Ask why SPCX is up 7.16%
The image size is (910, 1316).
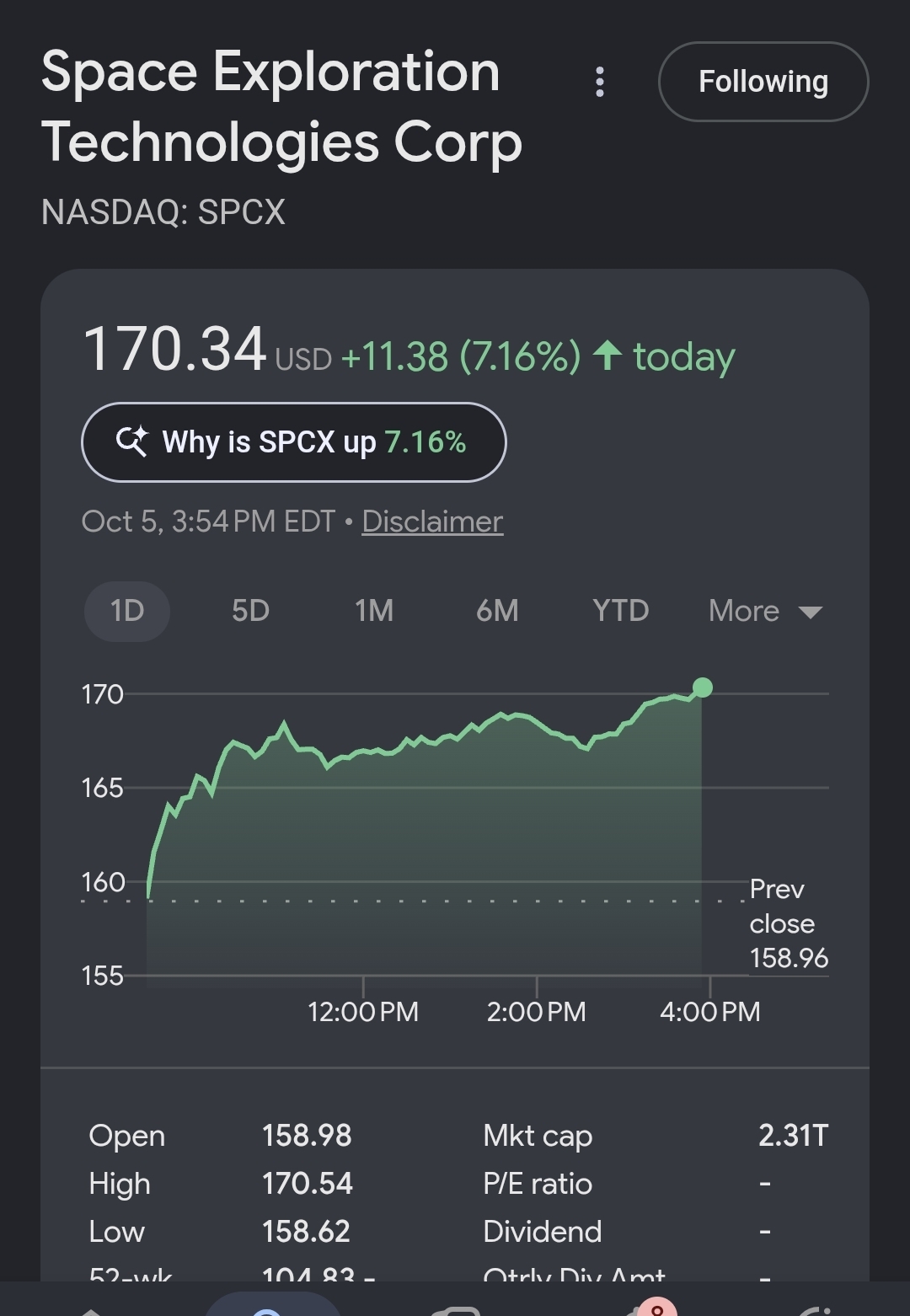pyautogui.click(x=294, y=442)
